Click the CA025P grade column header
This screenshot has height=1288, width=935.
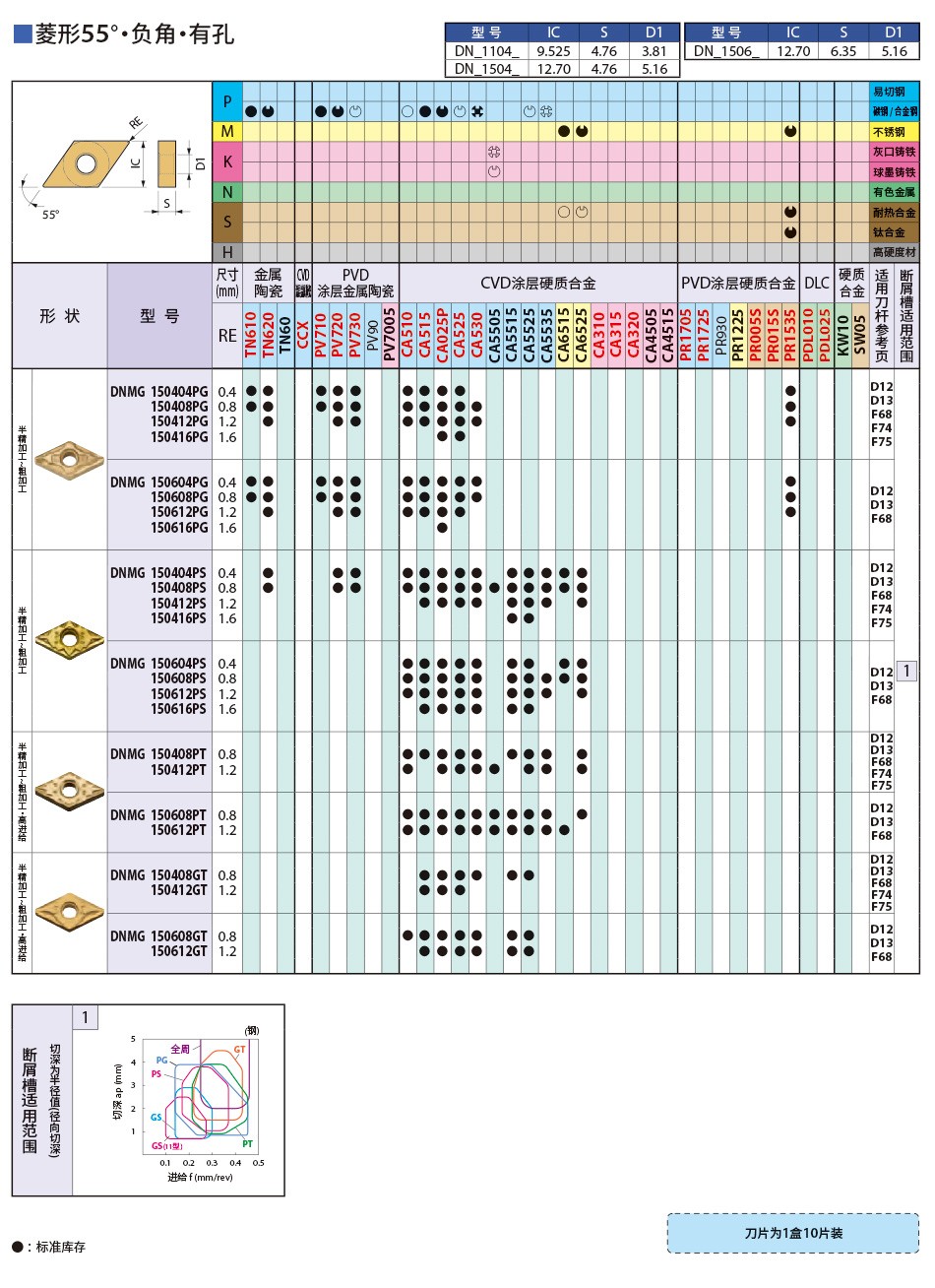pos(442,335)
